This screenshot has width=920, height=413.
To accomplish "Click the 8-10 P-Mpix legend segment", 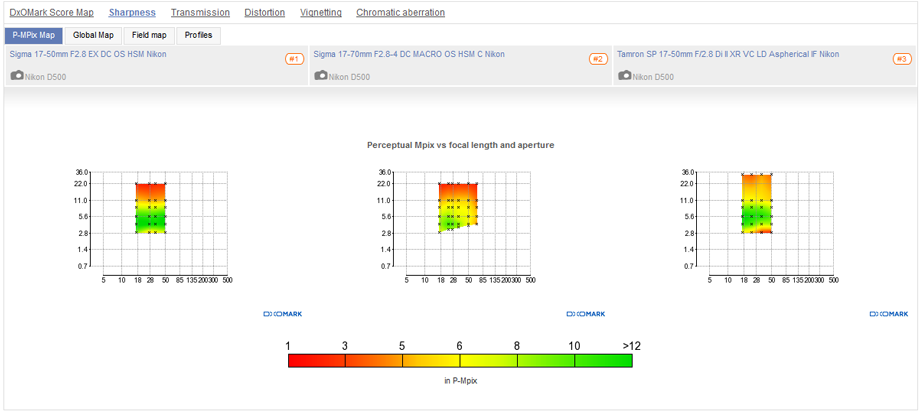I will point(546,361).
